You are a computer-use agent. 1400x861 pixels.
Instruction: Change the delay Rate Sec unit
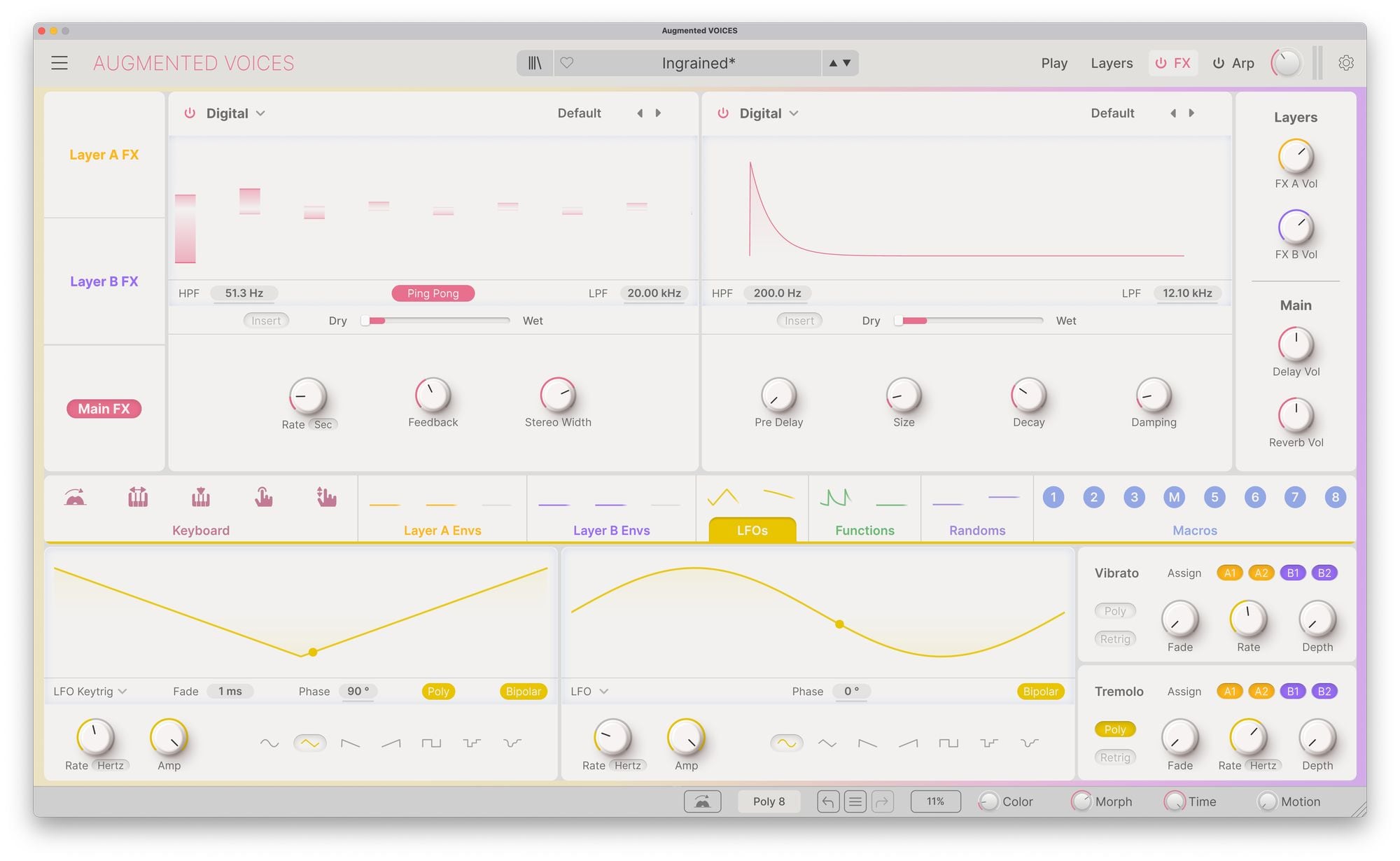[323, 425]
